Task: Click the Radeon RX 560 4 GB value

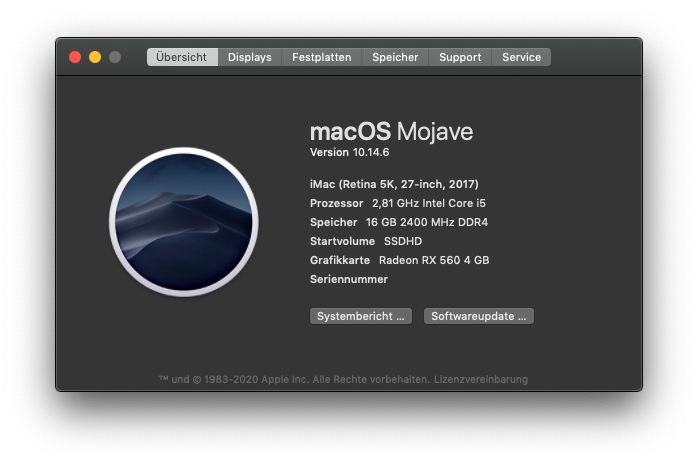Action: click(x=434, y=260)
